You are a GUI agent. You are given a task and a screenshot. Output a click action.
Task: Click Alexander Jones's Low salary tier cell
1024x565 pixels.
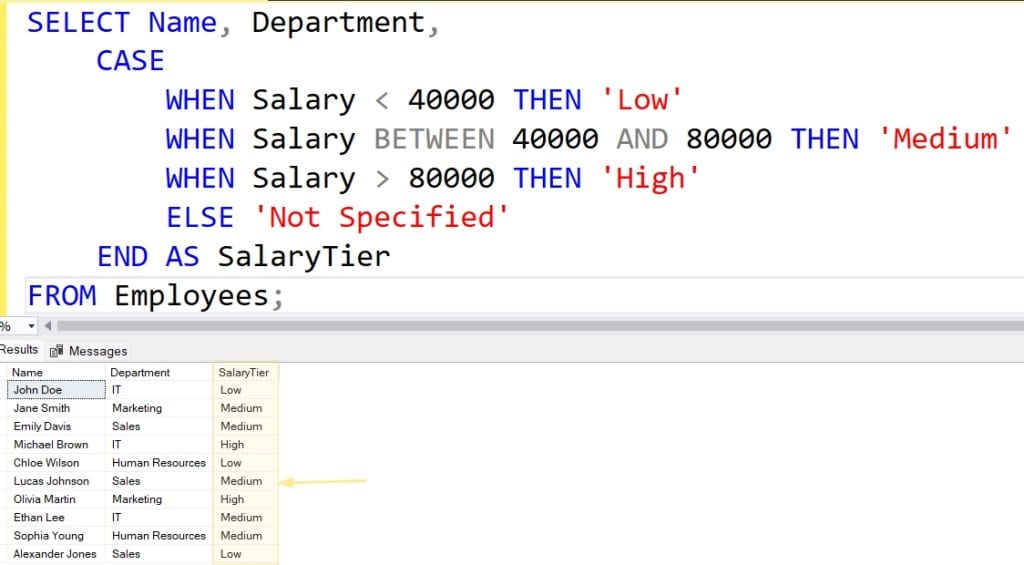(x=246, y=555)
